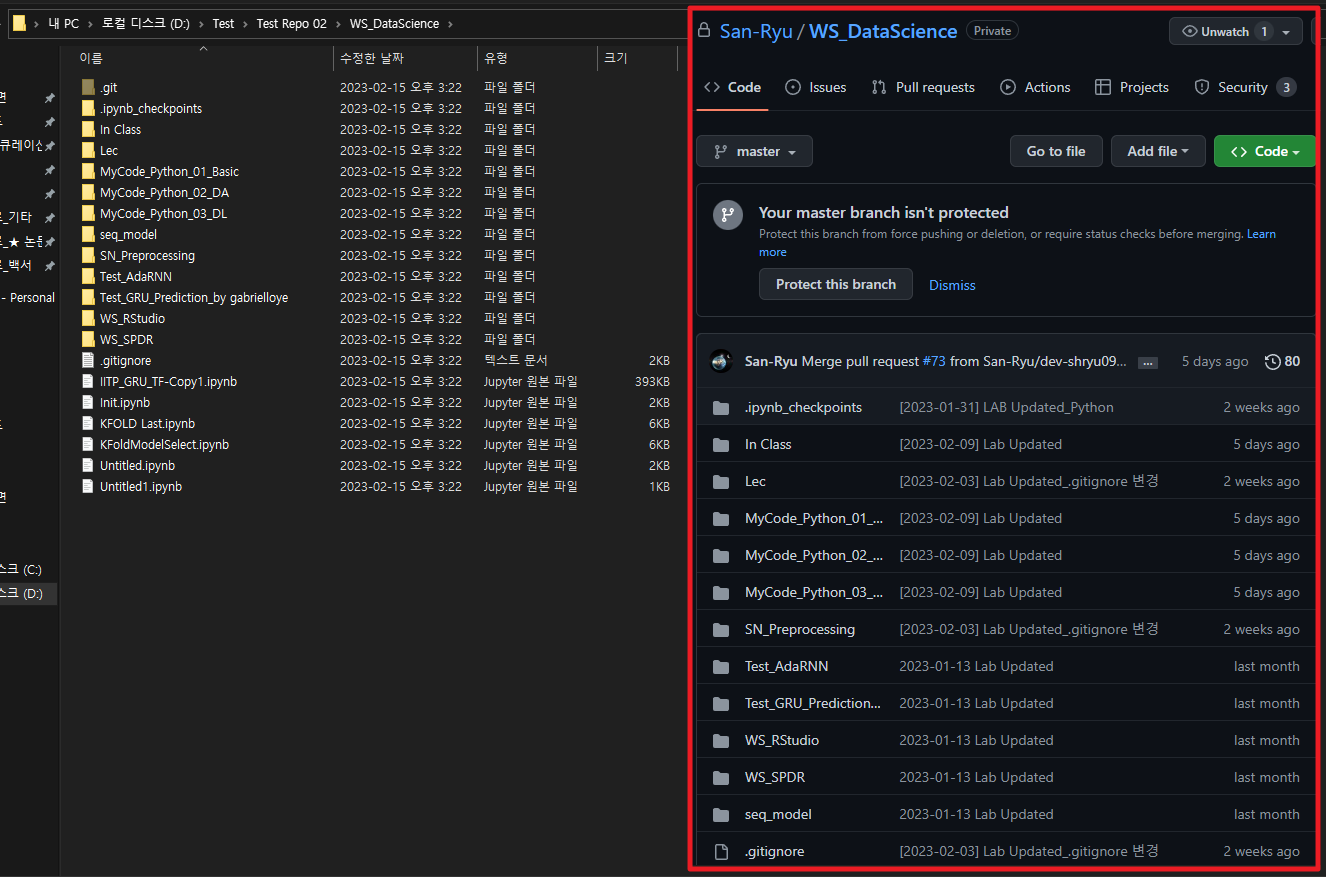The height and width of the screenshot is (877, 1326).
Task: Click the file icon beside .gitignore on GitHub
Action: pos(721,851)
